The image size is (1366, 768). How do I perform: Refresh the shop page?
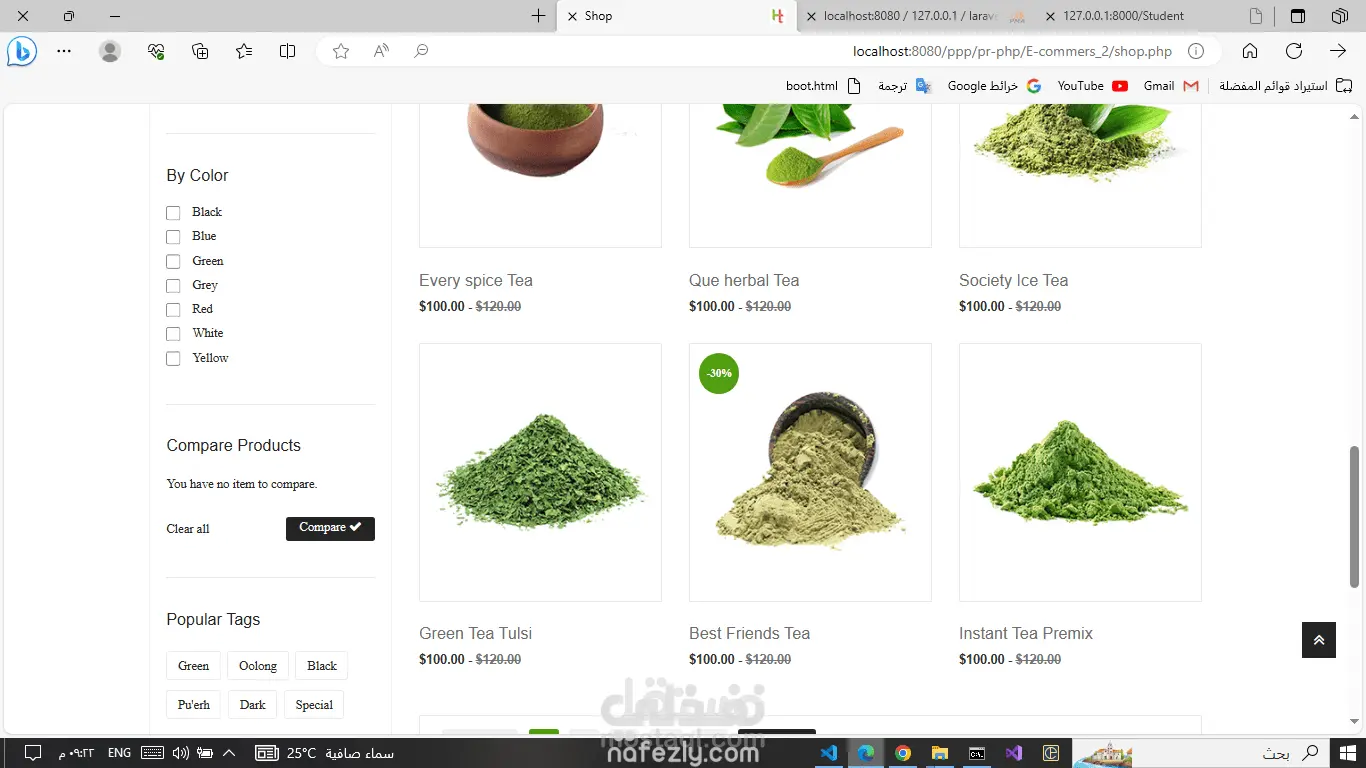pyautogui.click(x=1294, y=51)
